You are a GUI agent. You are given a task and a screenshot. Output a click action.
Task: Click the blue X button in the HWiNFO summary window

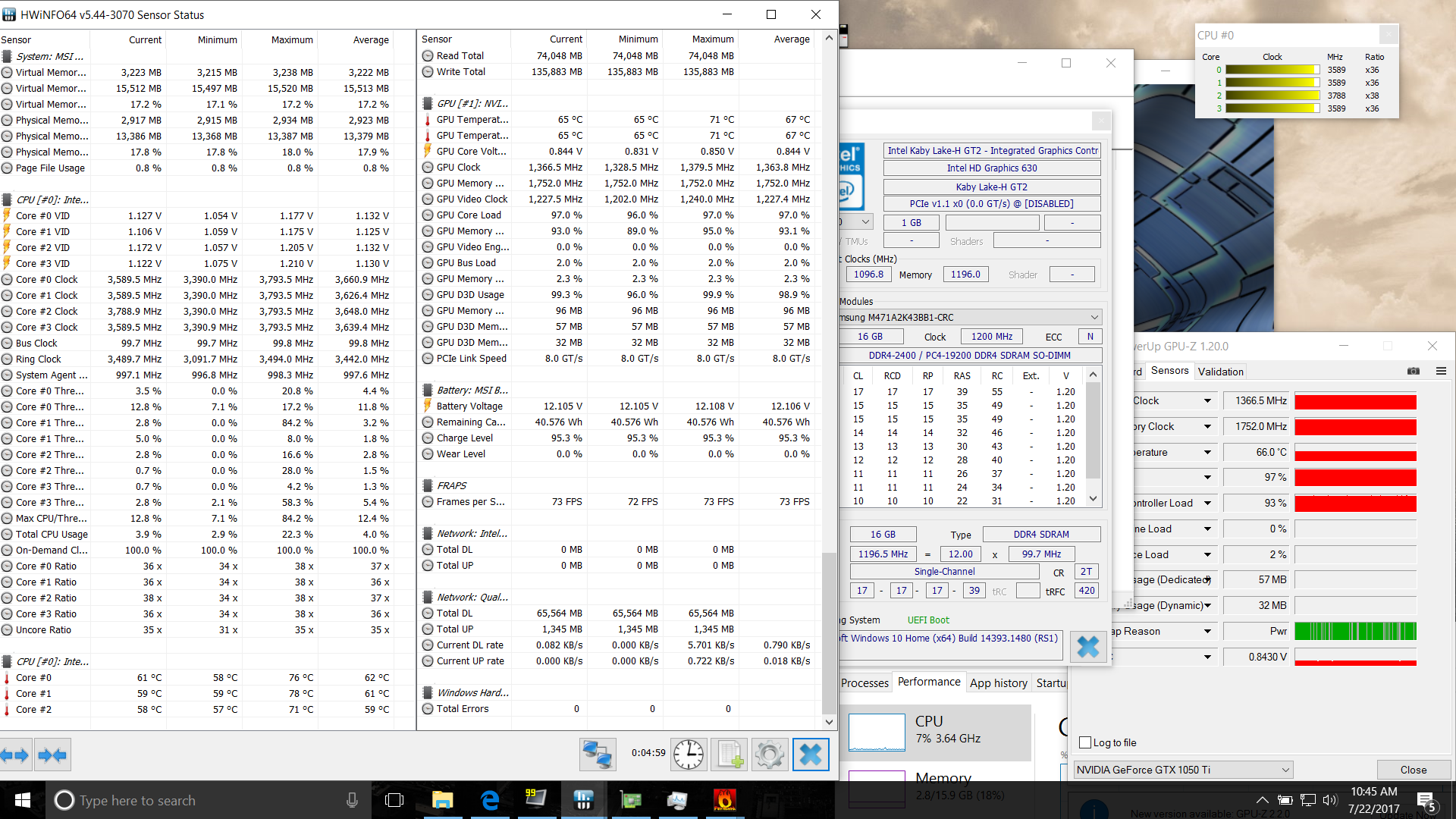pyautogui.click(x=1087, y=646)
